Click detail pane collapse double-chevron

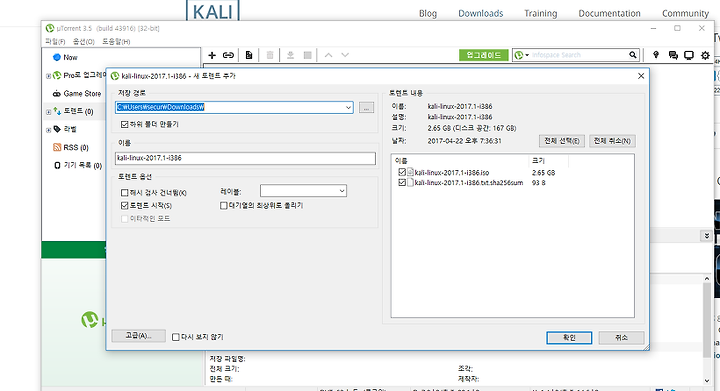click(707, 236)
